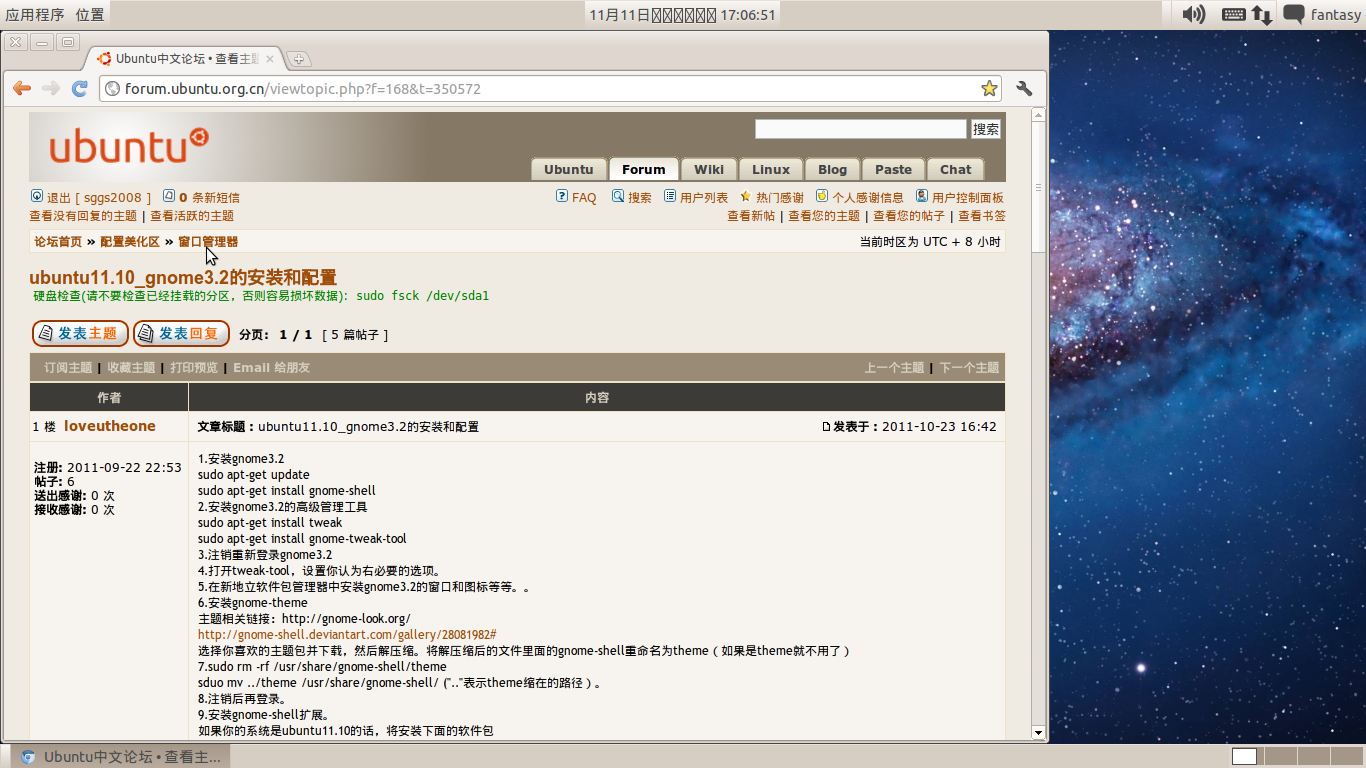1366x768 pixels.
Task: Click 发表主题 new topic button
Action: tap(80, 333)
